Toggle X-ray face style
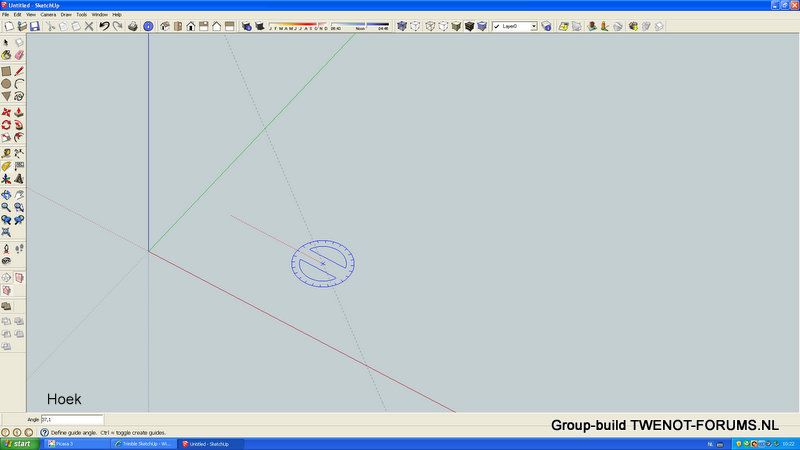This screenshot has height=450, width=800. coord(402,26)
